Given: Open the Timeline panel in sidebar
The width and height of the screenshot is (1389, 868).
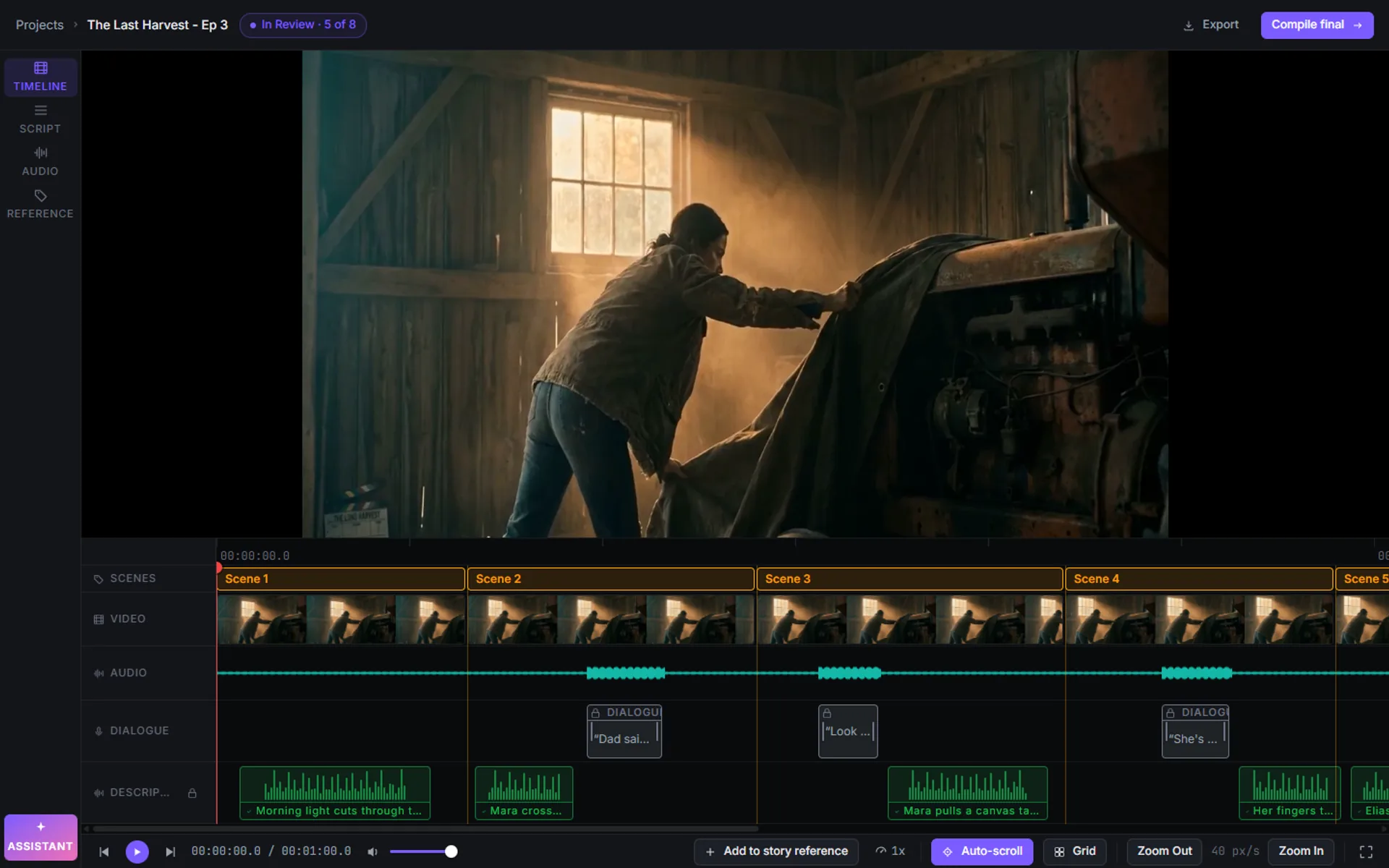Looking at the screenshot, I should pyautogui.click(x=41, y=77).
